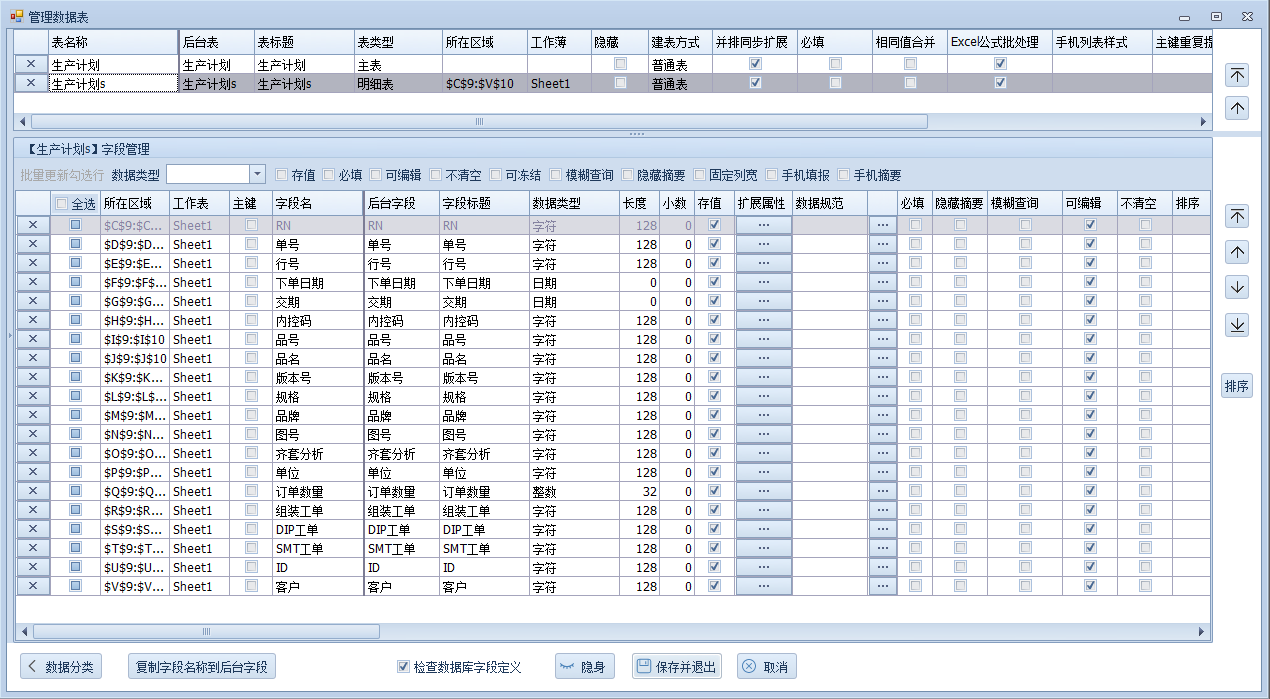The width and height of the screenshot is (1270, 699).
Task: Enable the 模糊查询 batch option checkbox
Action: (x=556, y=175)
